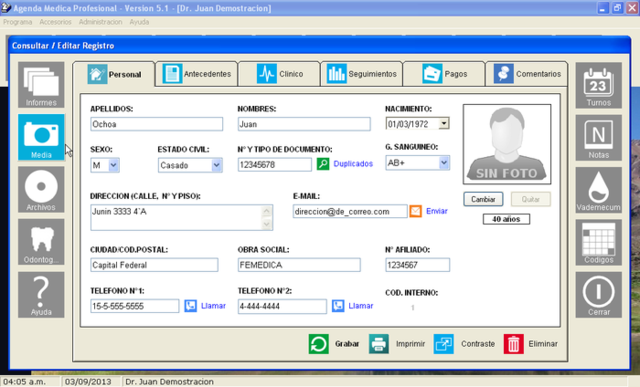Open the Vademecum drop icon

pyautogui.click(x=598, y=190)
